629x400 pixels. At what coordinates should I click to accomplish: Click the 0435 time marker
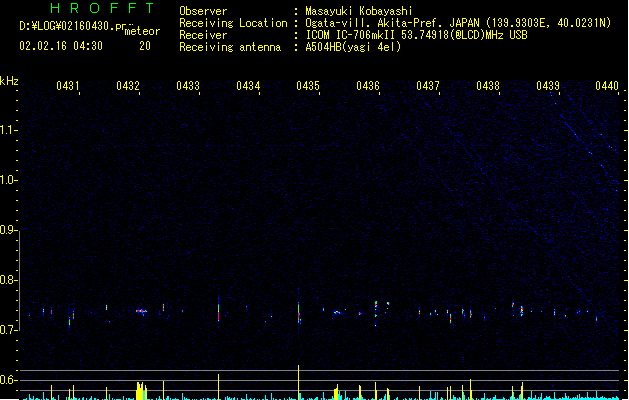(308, 86)
